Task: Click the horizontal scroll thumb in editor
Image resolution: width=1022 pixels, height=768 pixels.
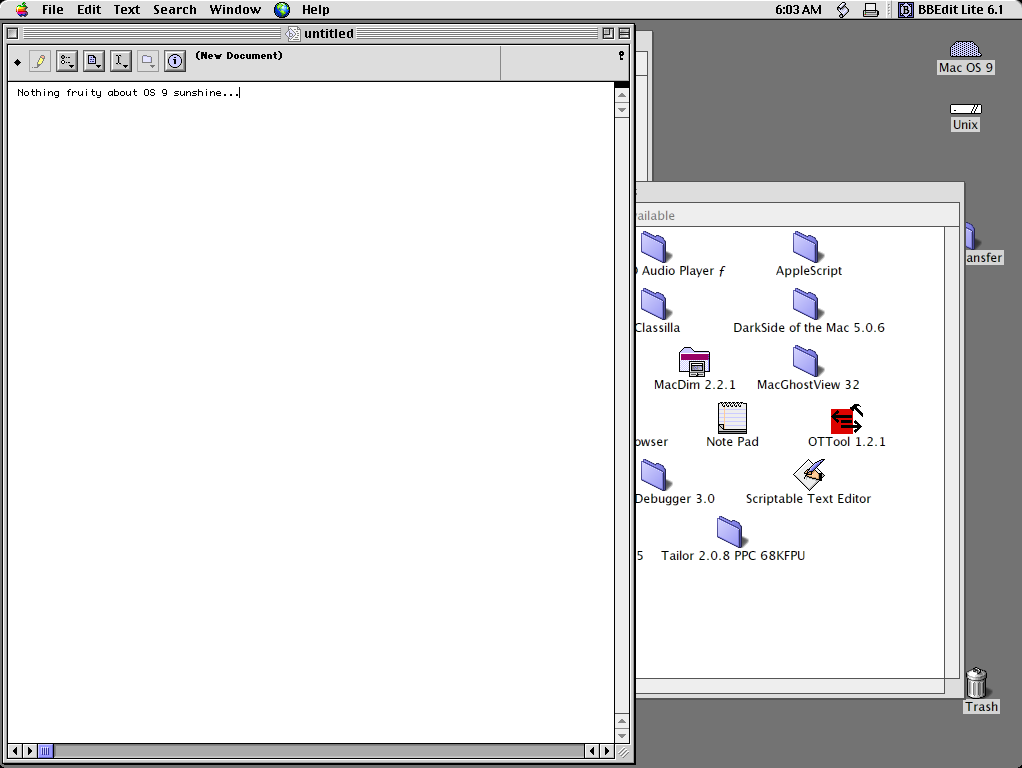Action: click(45, 751)
